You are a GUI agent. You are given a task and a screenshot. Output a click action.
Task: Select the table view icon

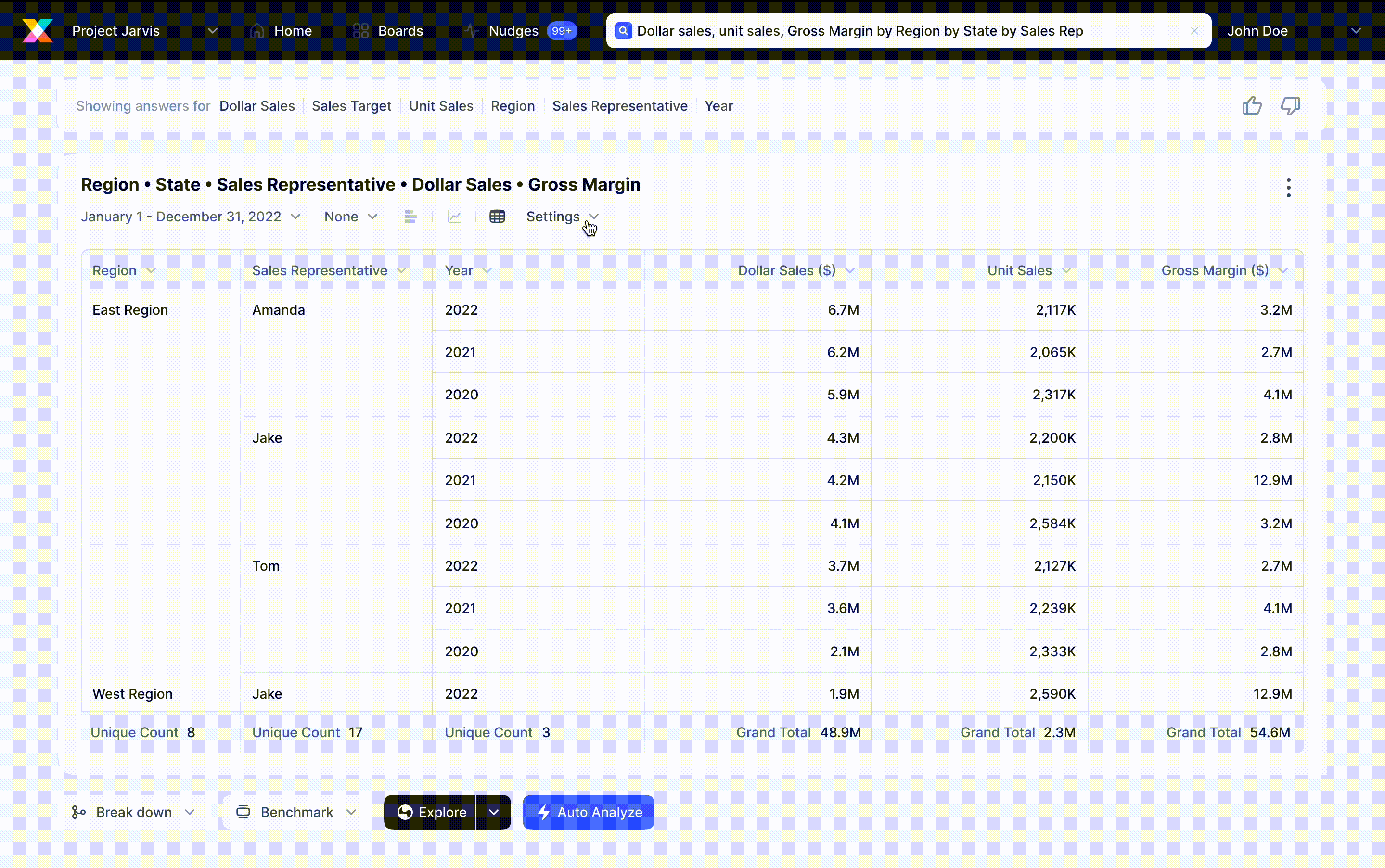pyautogui.click(x=497, y=217)
